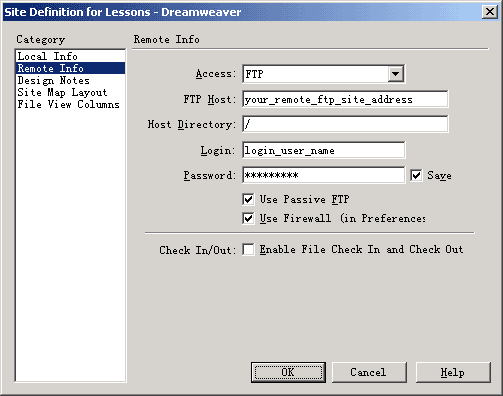Image resolution: width=503 pixels, height=396 pixels.
Task: Confirm with the OK button
Action: point(288,372)
